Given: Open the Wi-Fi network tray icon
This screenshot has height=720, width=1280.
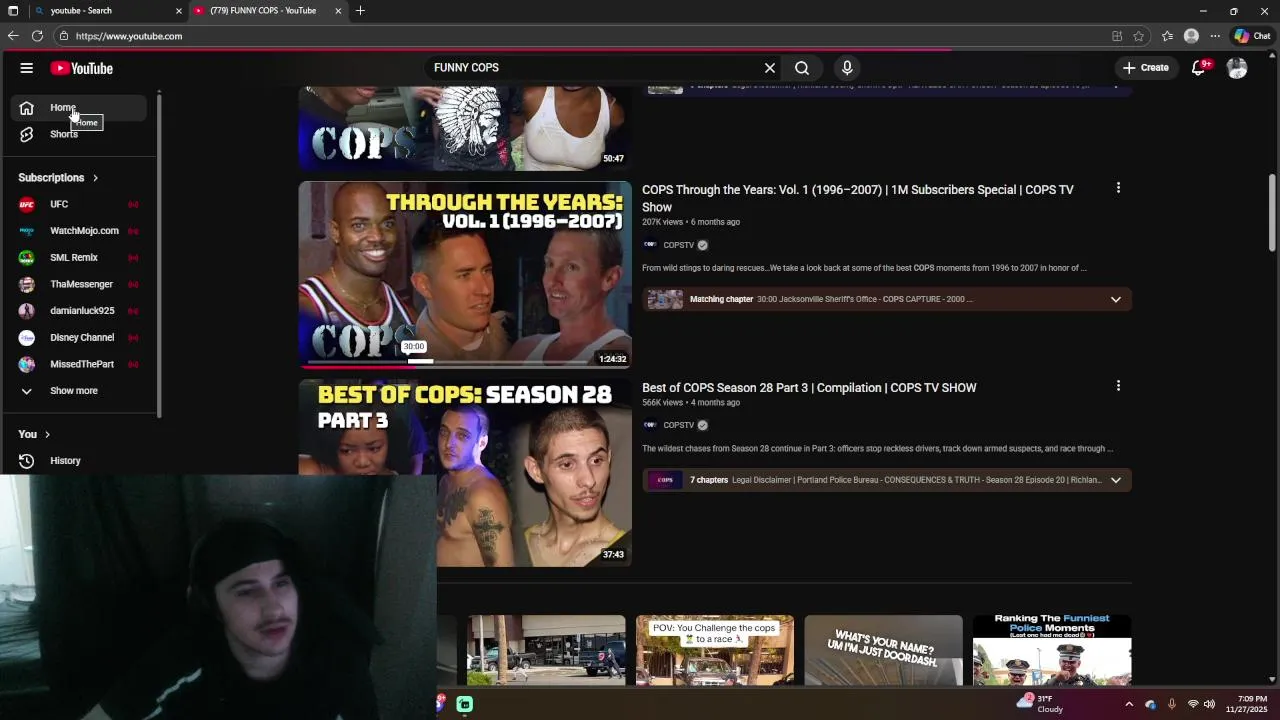Looking at the screenshot, I should [1192, 704].
